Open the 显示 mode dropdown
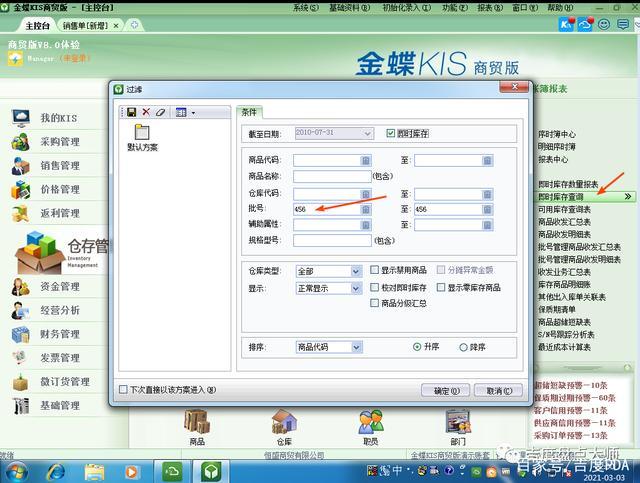The height and width of the screenshot is (483, 640). [356, 289]
